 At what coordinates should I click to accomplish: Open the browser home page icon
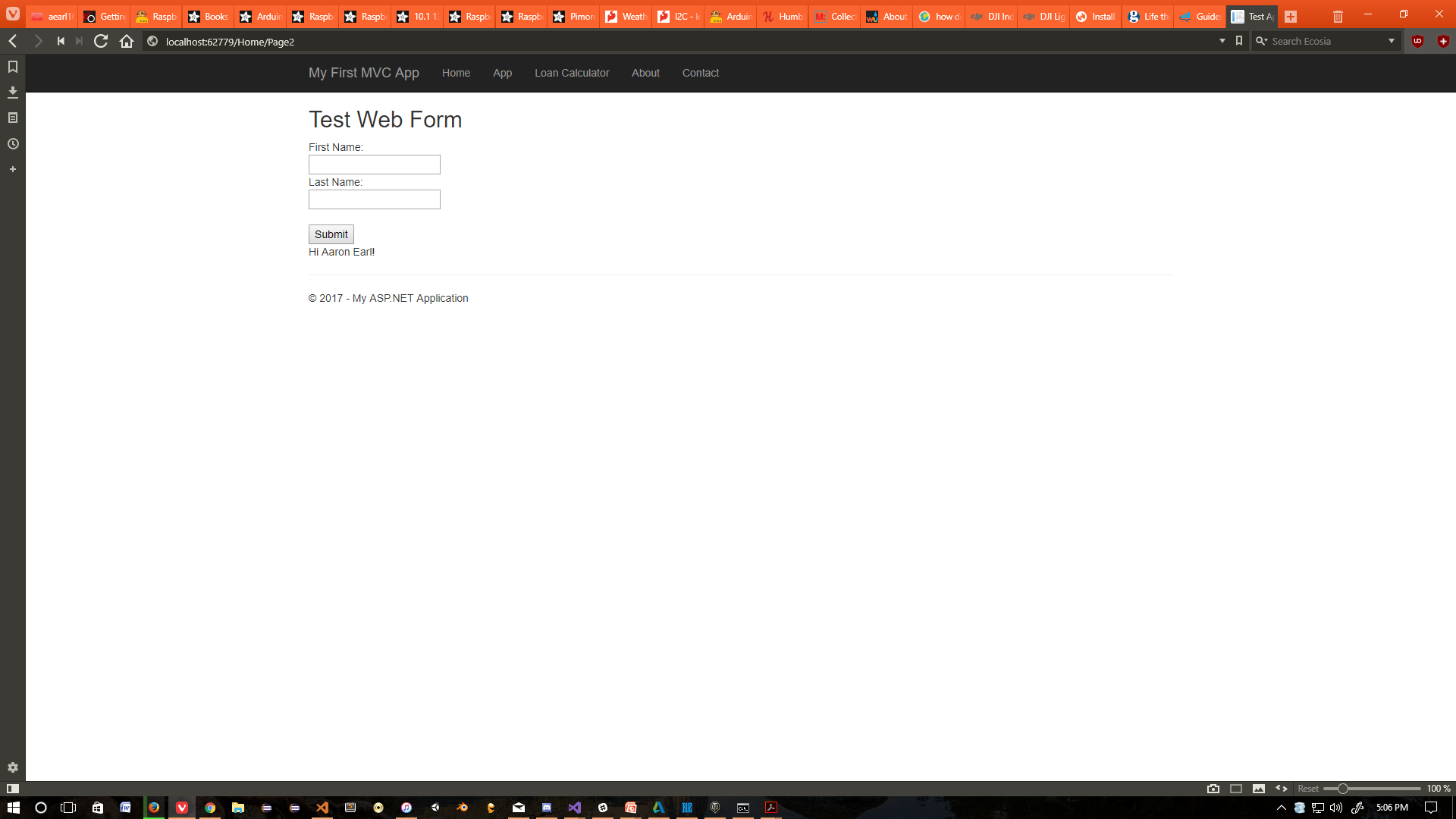click(126, 42)
